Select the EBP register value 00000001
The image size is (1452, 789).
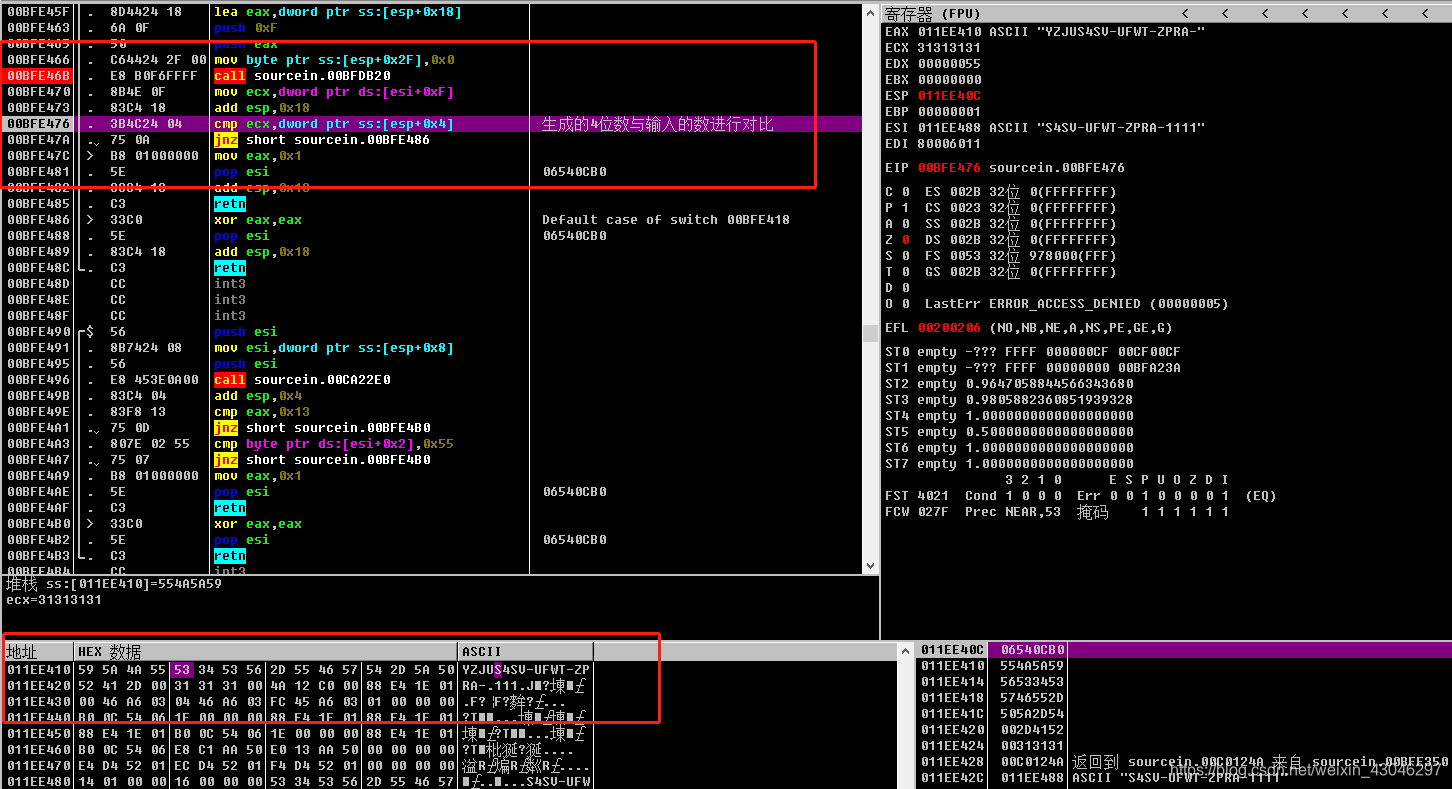pos(949,112)
